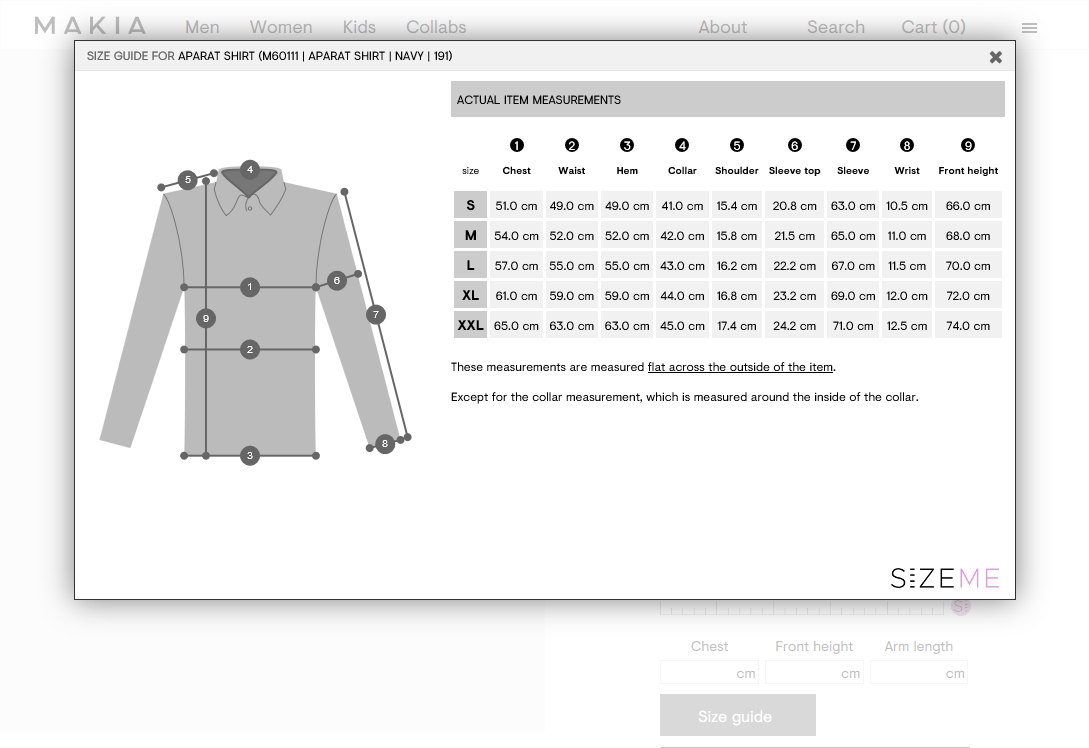Click the XXL shoulder value 17.4 cm
This screenshot has width=1089, height=748.
(x=737, y=325)
